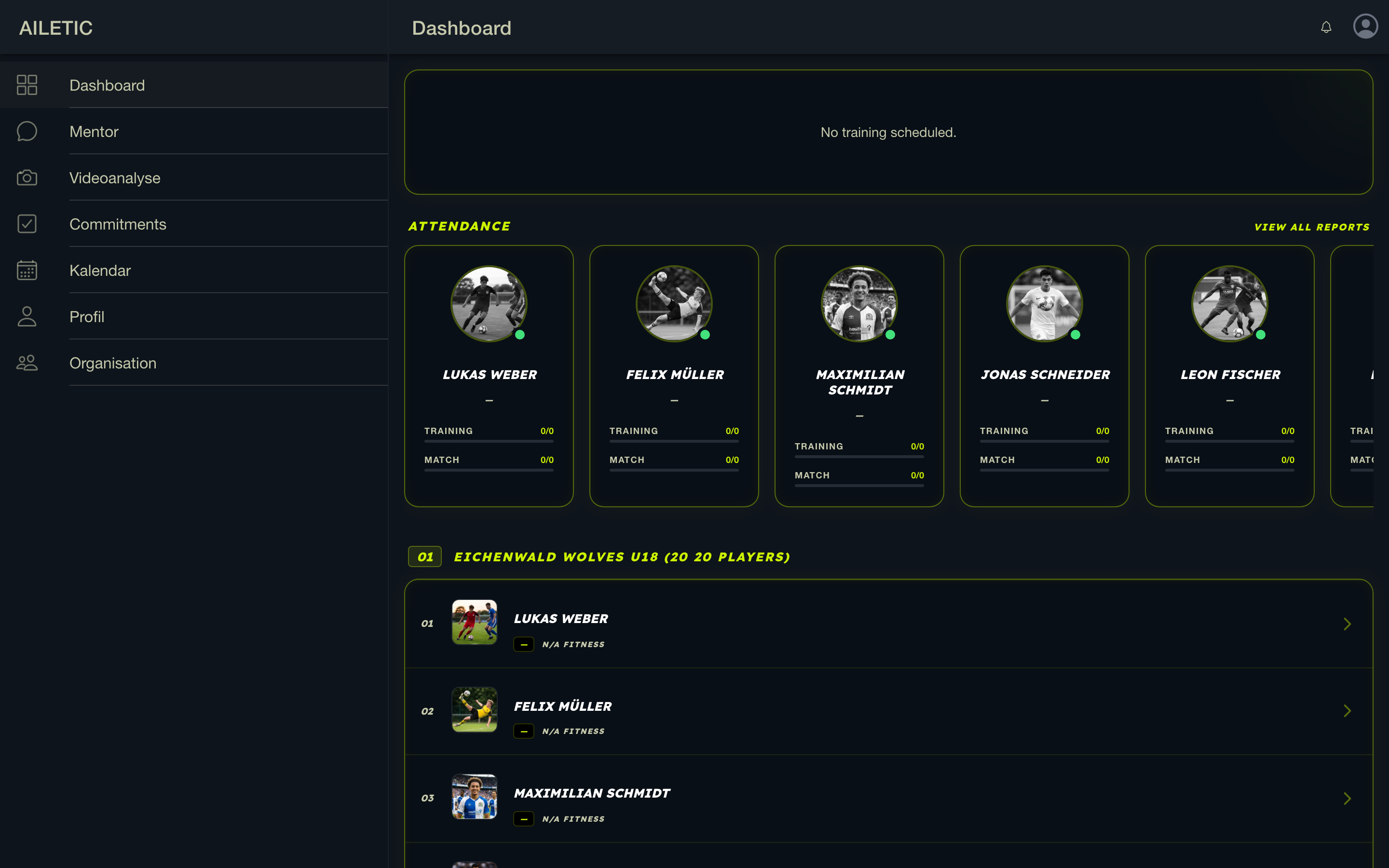Open the user account avatar icon
Screen dimensions: 1389x868
tap(1365, 27)
